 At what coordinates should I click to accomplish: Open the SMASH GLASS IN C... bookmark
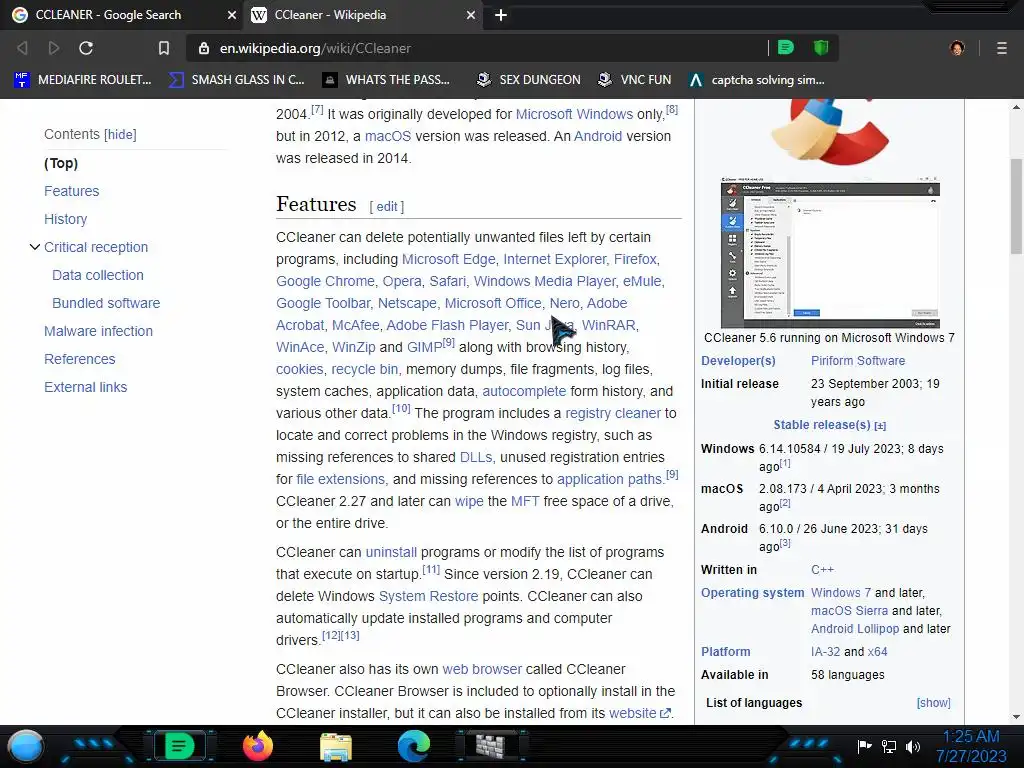(236, 80)
